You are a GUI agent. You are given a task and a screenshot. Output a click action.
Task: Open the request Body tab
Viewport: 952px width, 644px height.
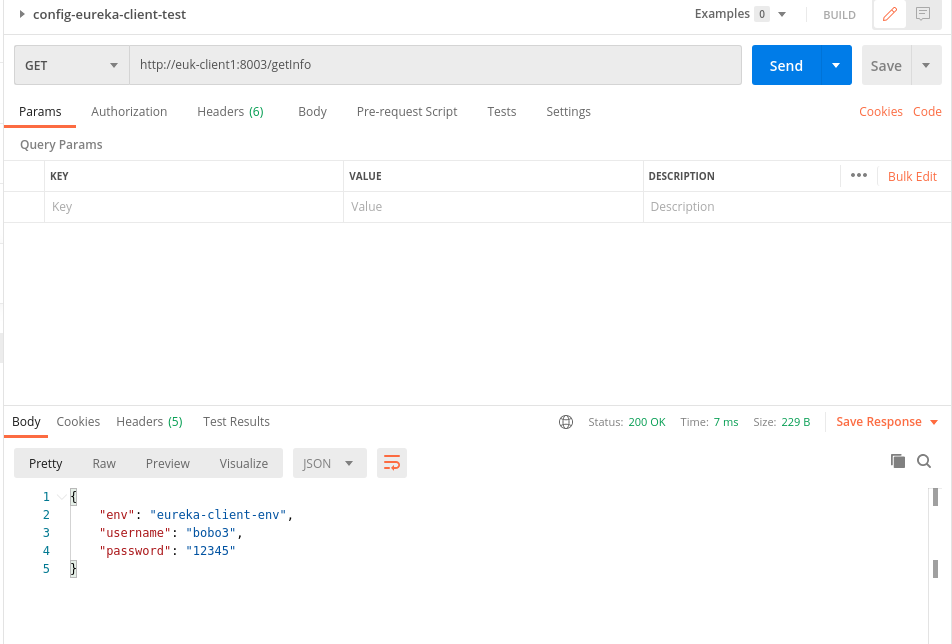pos(312,112)
